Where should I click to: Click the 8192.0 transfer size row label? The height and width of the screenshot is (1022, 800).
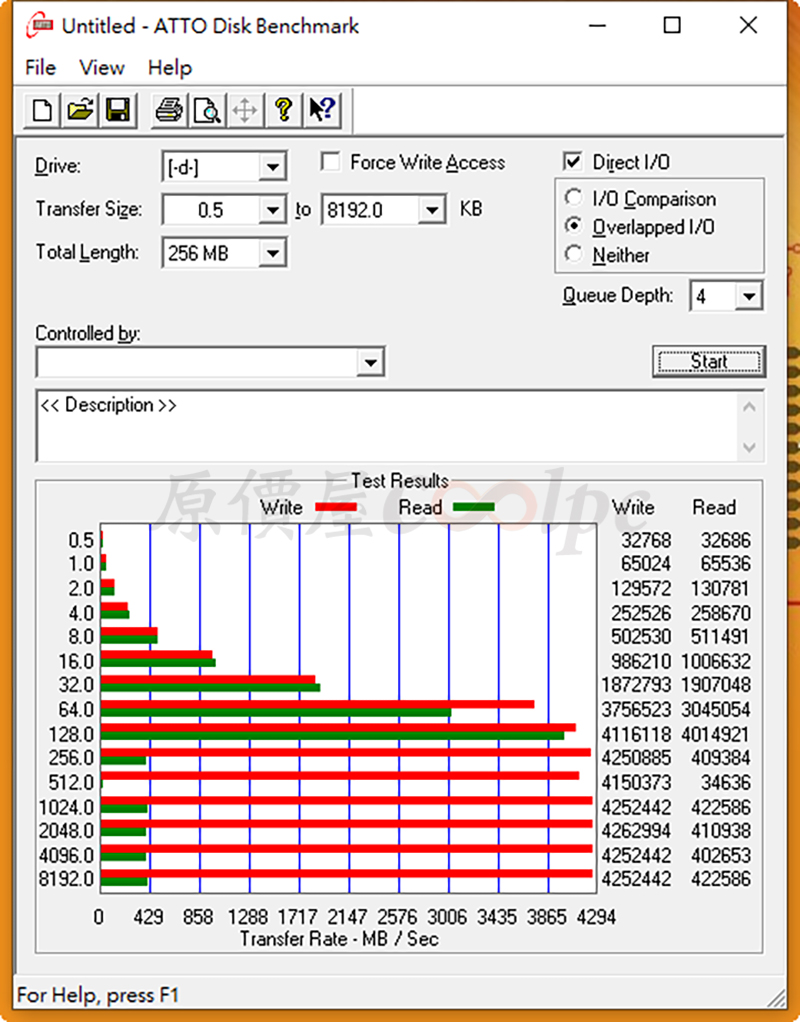pyautogui.click(x=67, y=879)
